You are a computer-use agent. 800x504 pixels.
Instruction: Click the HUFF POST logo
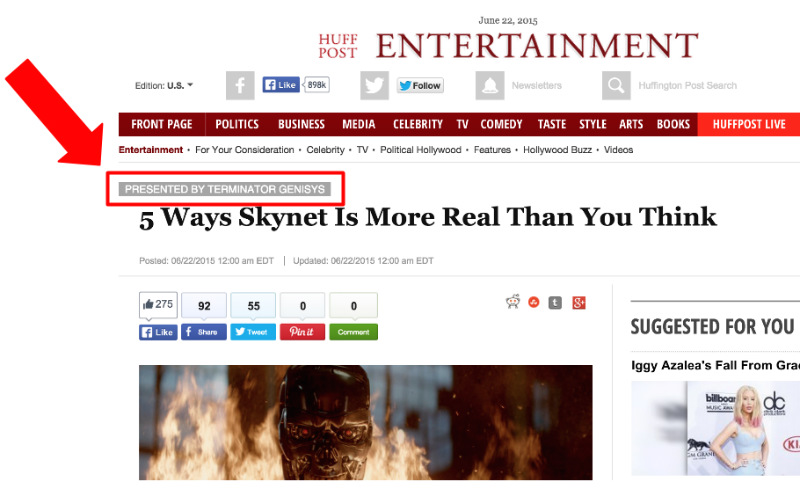click(338, 46)
